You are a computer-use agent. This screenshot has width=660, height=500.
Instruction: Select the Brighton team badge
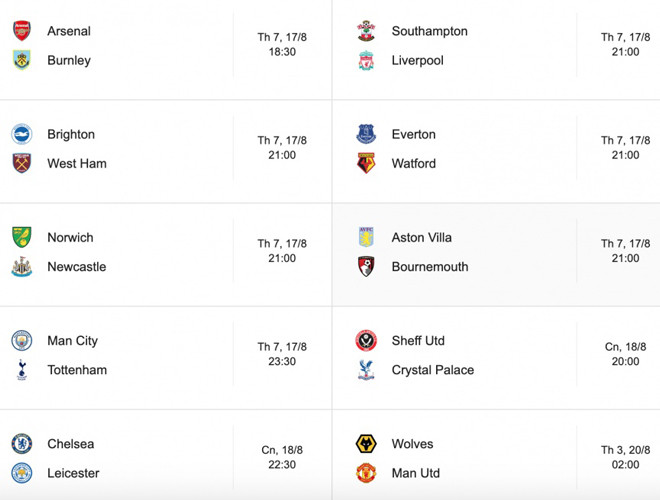pos(21,134)
